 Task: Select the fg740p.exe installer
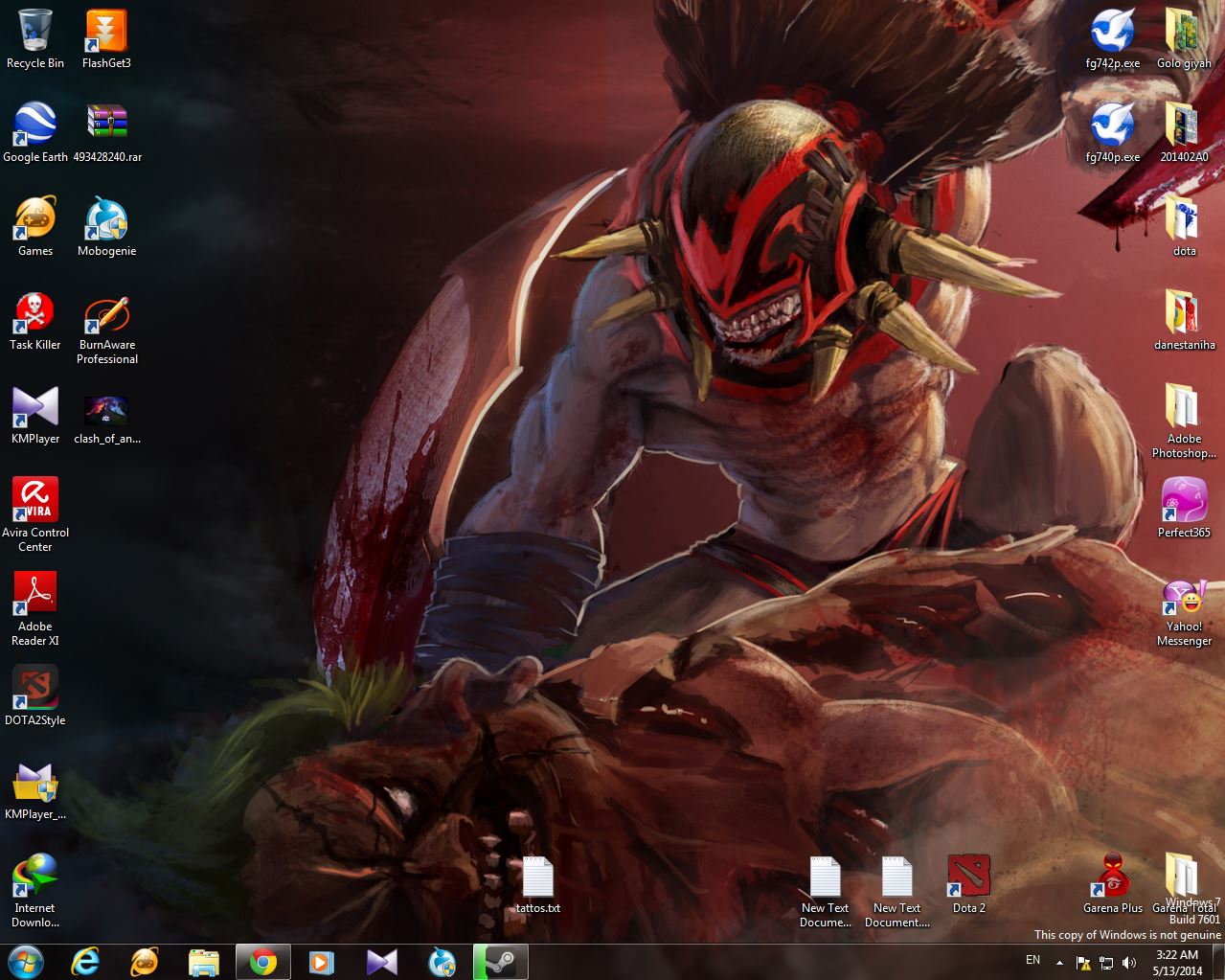[x=1112, y=133]
